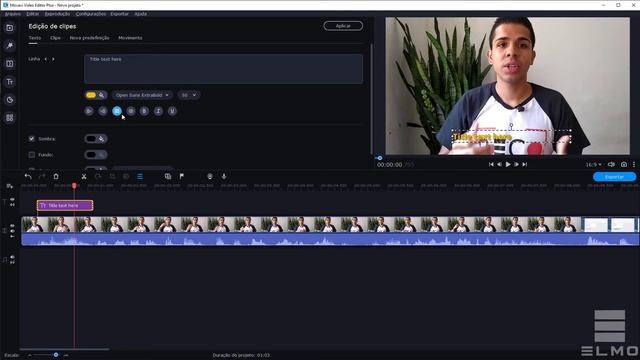
Task: Toggle underline text formatting
Action: tap(172, 111)
